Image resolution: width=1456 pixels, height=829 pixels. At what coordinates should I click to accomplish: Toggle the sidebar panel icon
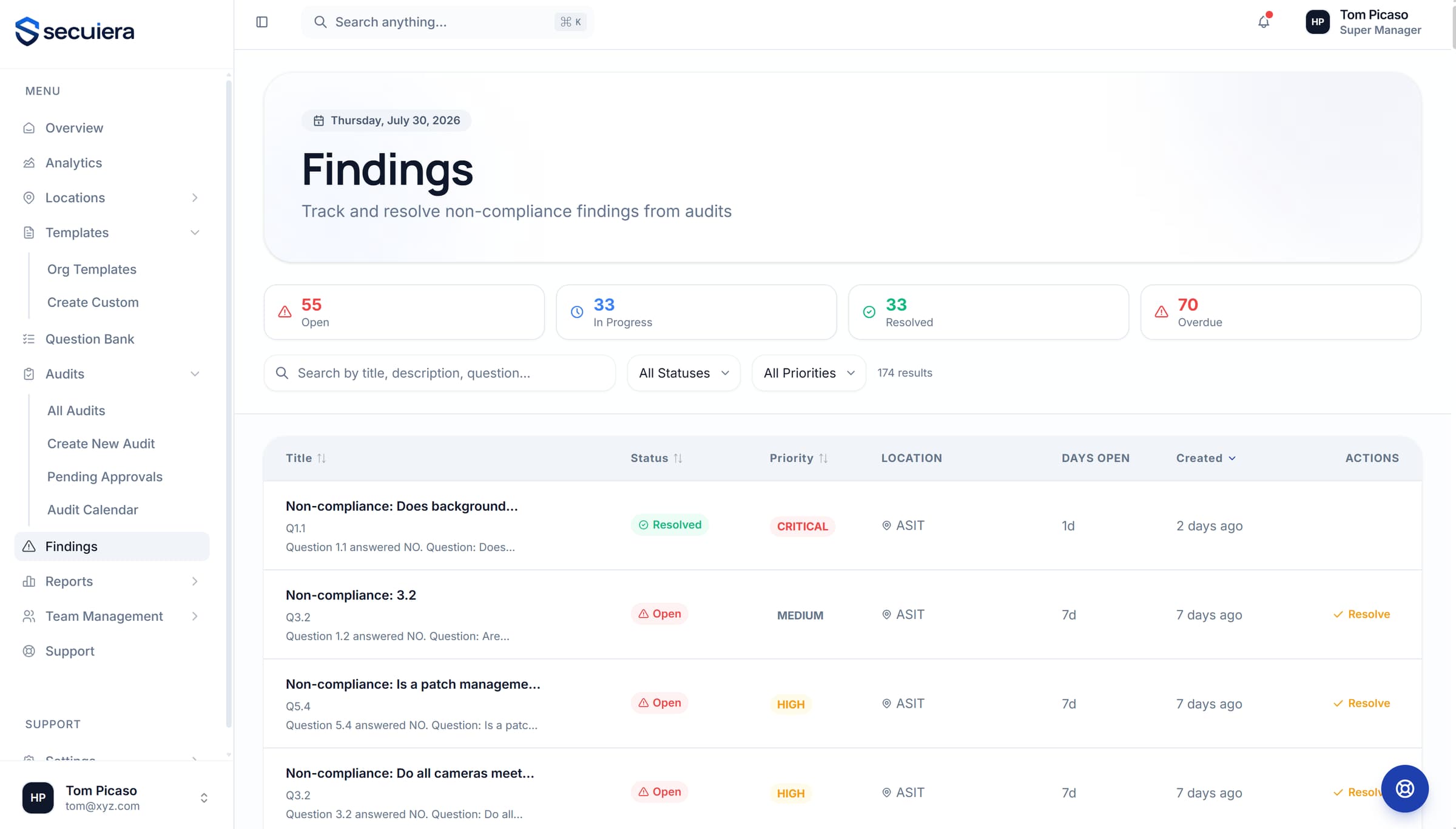262,22
